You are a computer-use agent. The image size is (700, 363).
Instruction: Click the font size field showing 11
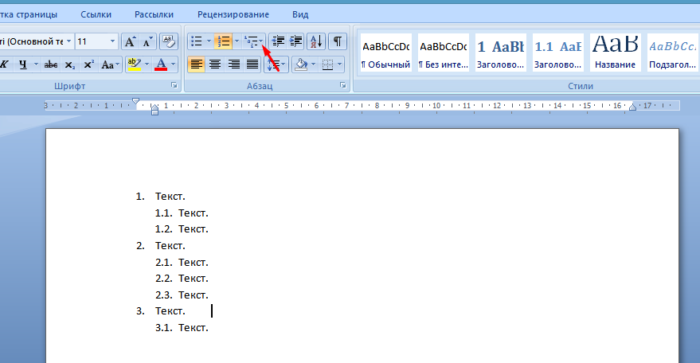pyautogui.click(x=92, y=42)
